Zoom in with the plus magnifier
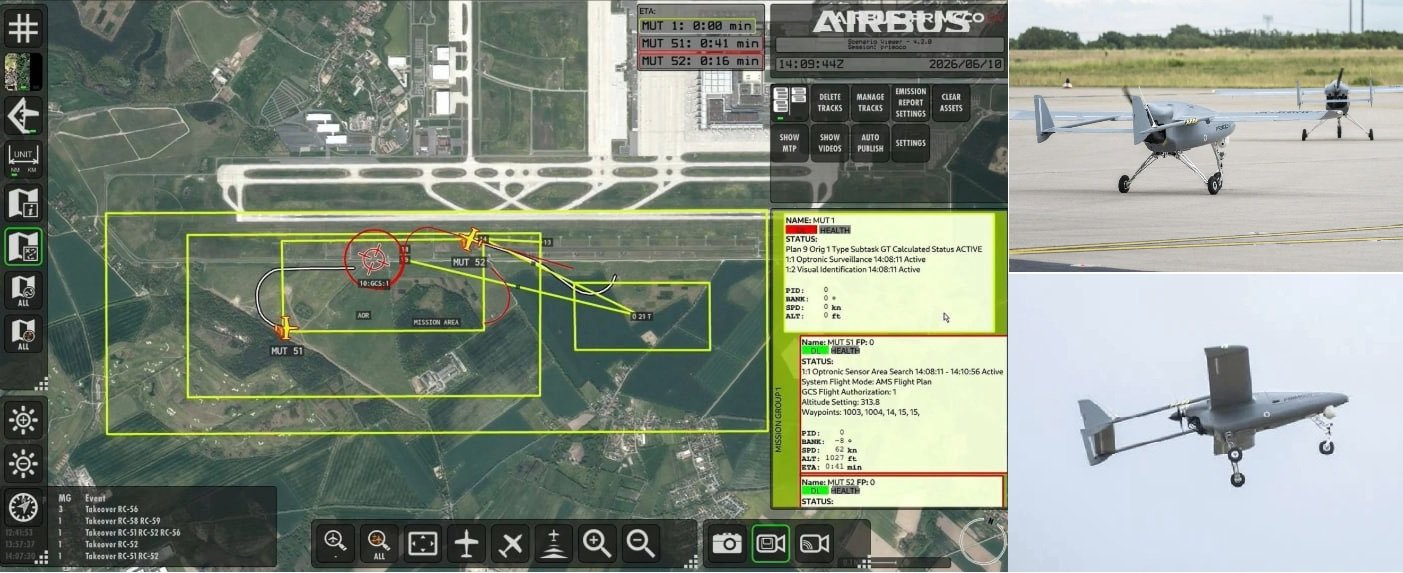Screen dimensions: 1403x573 click(x=598, y=544)
